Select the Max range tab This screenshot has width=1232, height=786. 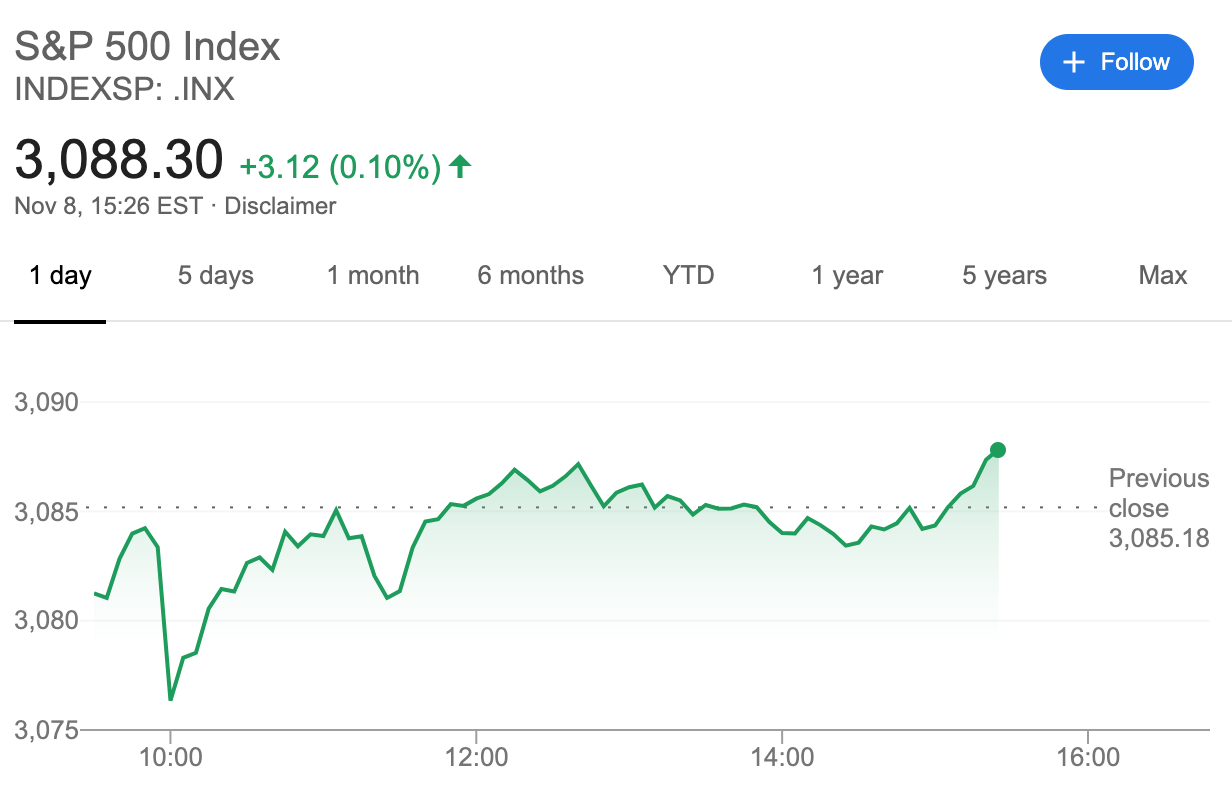(x=1163, y=276)
